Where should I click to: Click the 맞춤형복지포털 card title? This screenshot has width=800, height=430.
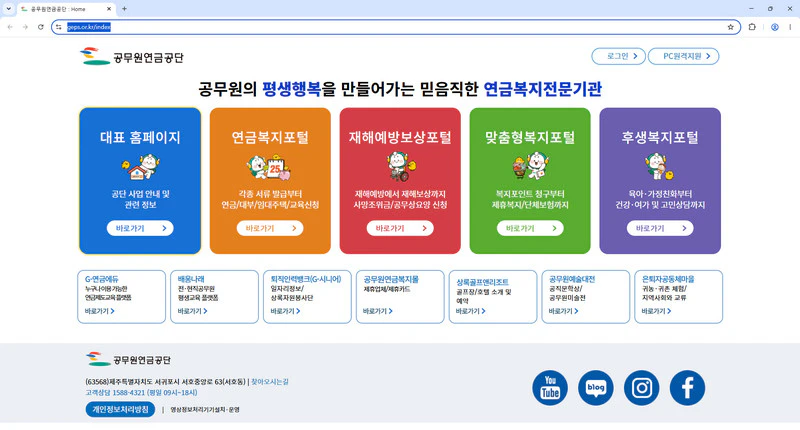click(x=530, y=137)
